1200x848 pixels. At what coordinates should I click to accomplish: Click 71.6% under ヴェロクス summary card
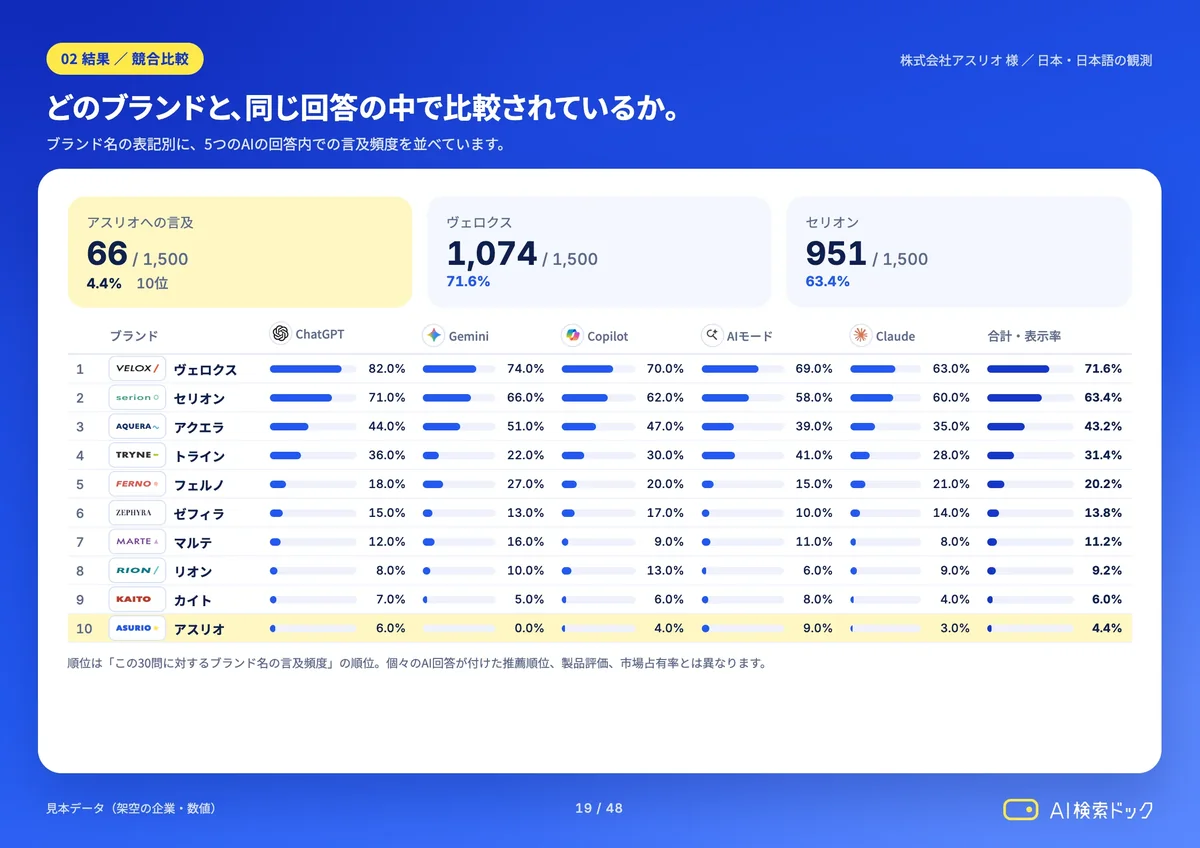pyautogui.click(x=468, y=282)
